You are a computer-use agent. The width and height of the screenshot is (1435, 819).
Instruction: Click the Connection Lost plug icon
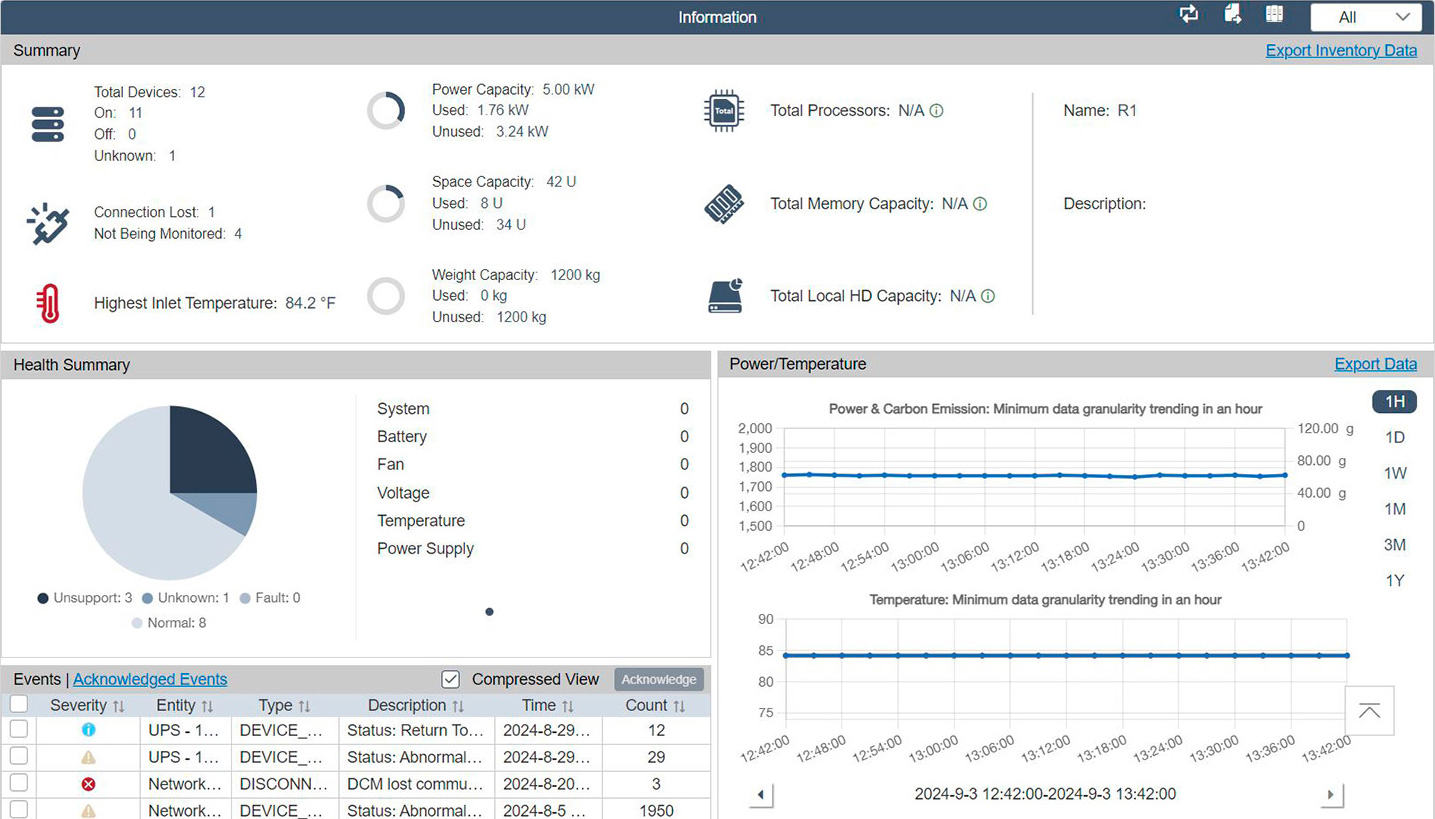47,223
